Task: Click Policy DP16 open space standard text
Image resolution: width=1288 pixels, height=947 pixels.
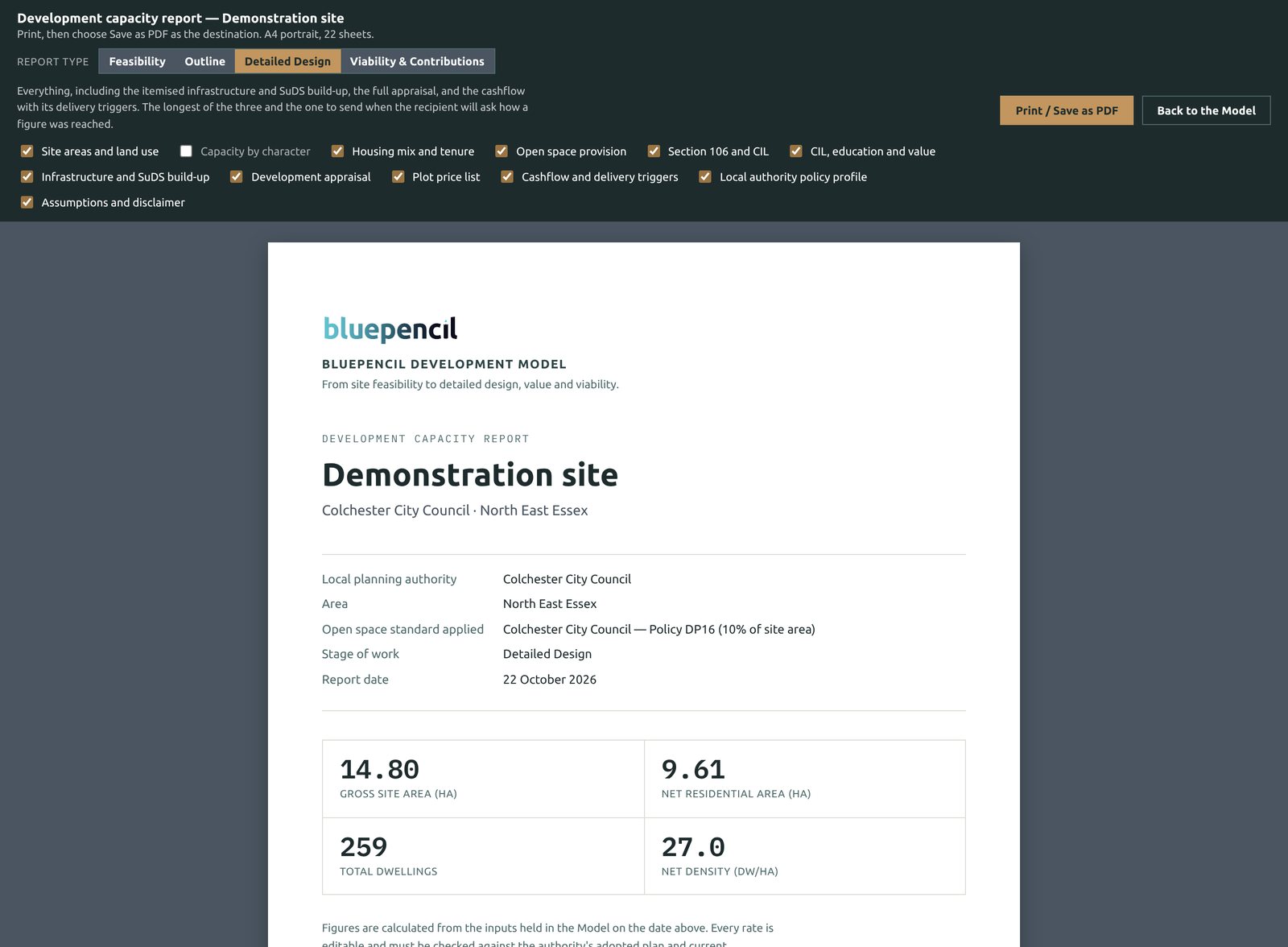Action: pos(659,630)
